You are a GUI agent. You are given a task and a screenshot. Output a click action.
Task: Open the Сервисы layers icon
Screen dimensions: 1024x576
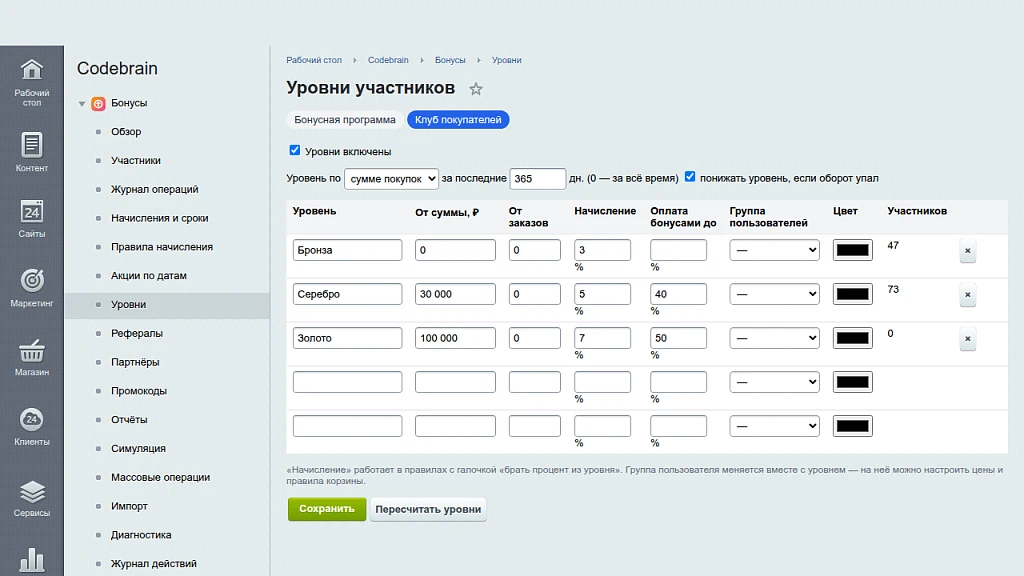(x=31, y=491)
